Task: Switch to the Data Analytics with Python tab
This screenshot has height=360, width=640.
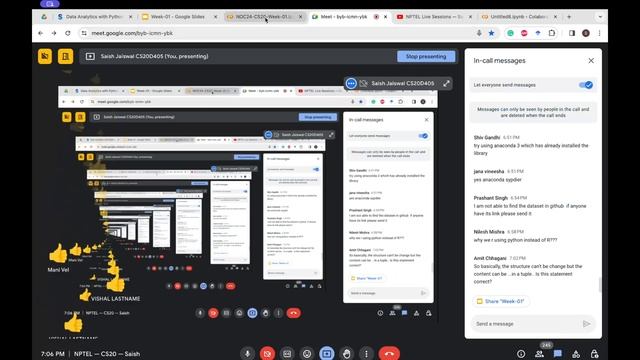Action: [x=95, y=17]
